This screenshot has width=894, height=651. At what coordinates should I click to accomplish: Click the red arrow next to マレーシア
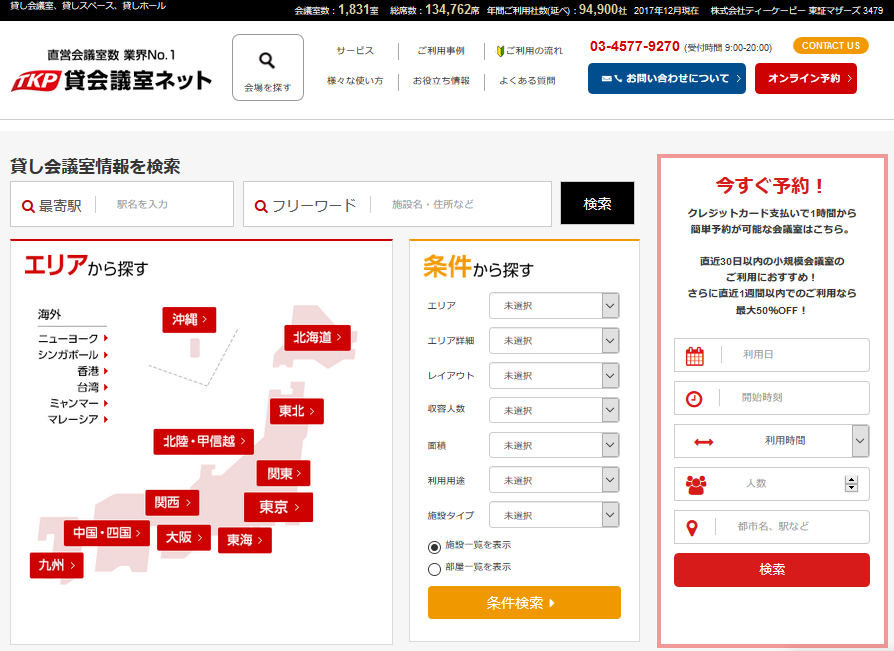pos(106,419)
